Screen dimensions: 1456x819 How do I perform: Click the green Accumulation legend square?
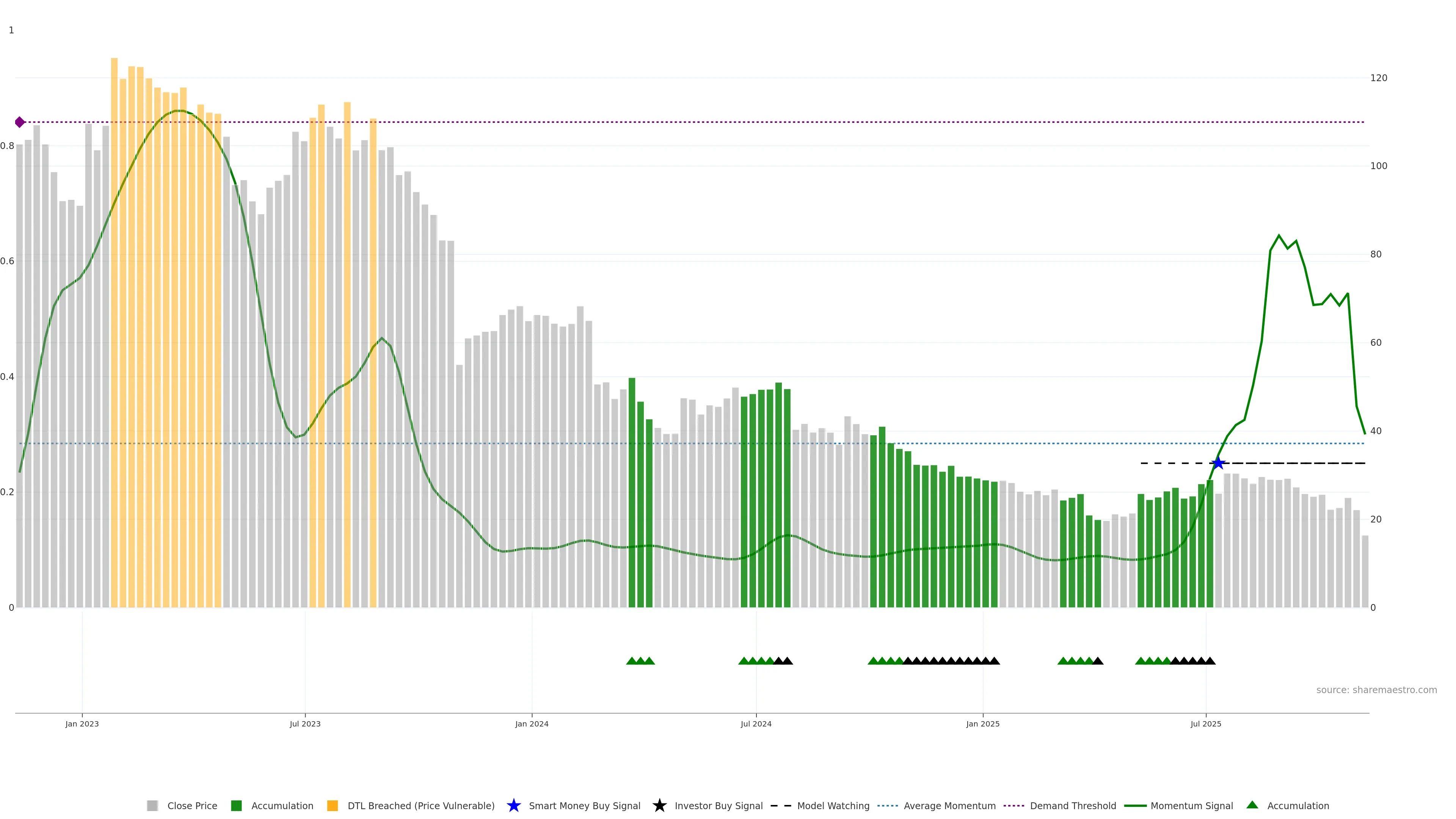coord(236,805)
